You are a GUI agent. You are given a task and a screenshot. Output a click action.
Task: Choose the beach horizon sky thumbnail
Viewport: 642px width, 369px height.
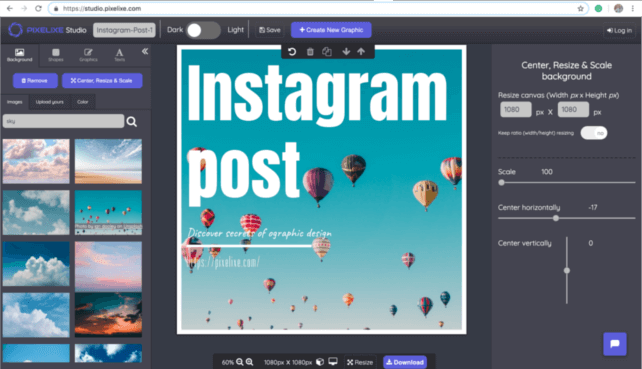point(108,161)
